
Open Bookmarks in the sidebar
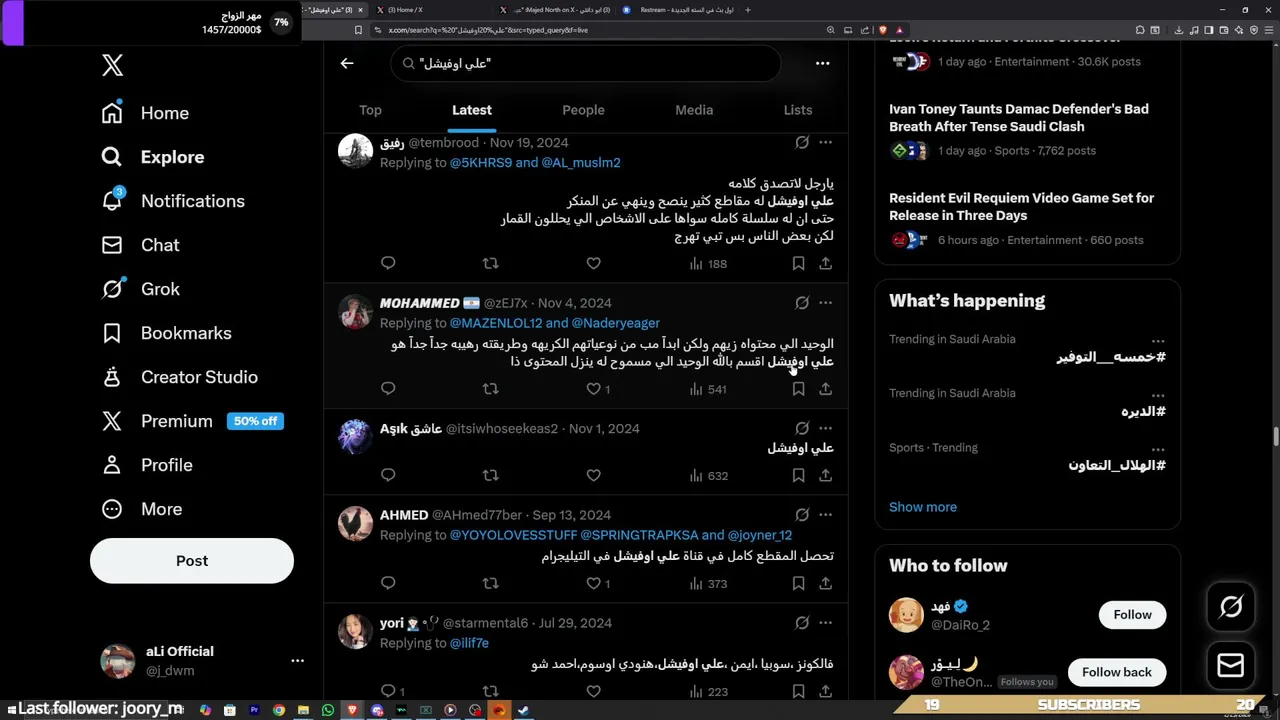[166, 333]
